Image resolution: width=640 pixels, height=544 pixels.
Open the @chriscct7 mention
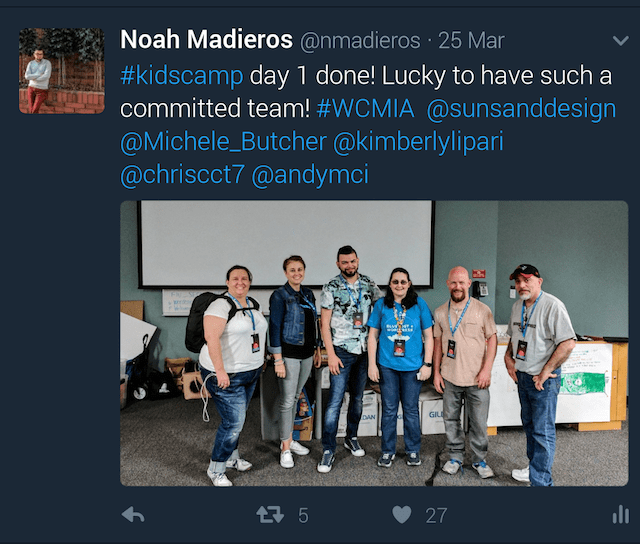[x=182, y=175]
